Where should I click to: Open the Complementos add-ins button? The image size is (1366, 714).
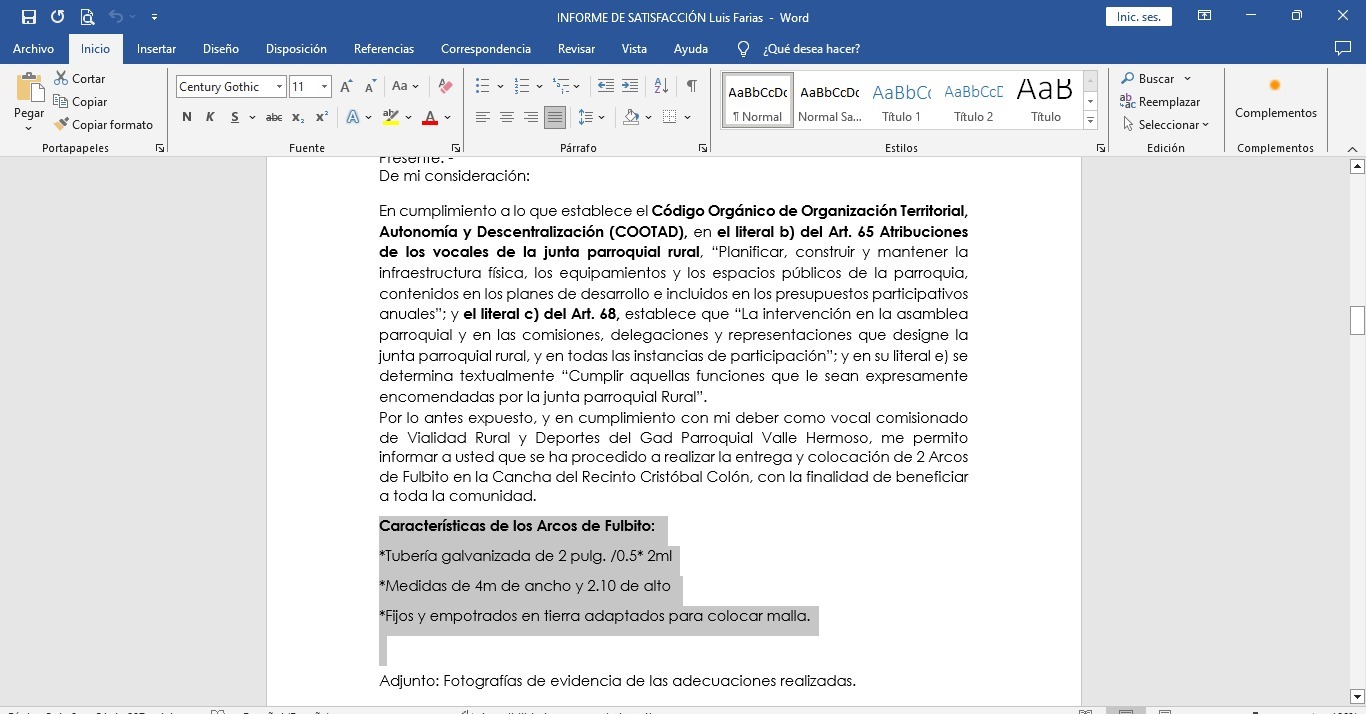click(1275, 100)
